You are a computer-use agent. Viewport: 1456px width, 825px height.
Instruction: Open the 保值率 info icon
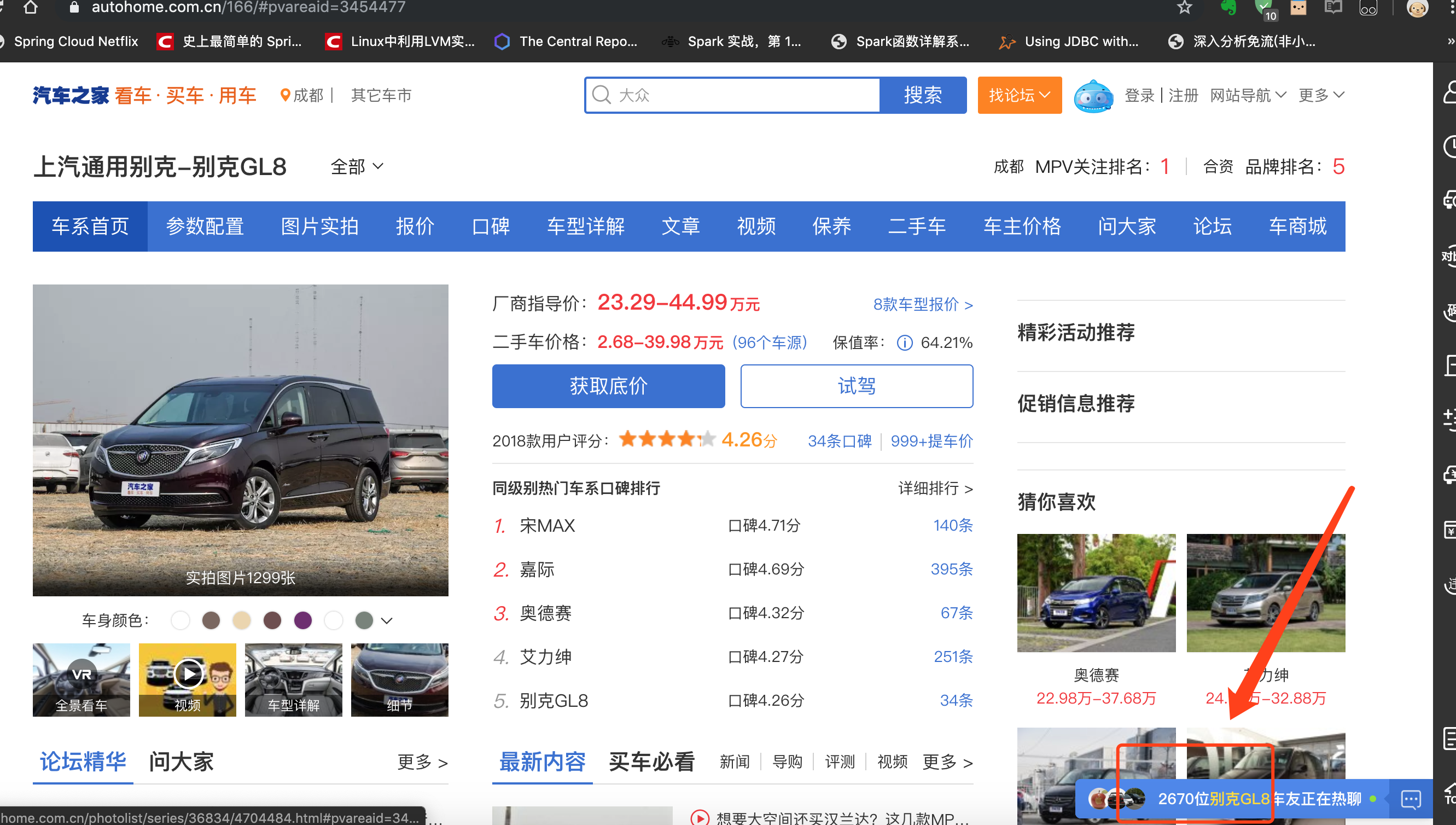(905, 343)
